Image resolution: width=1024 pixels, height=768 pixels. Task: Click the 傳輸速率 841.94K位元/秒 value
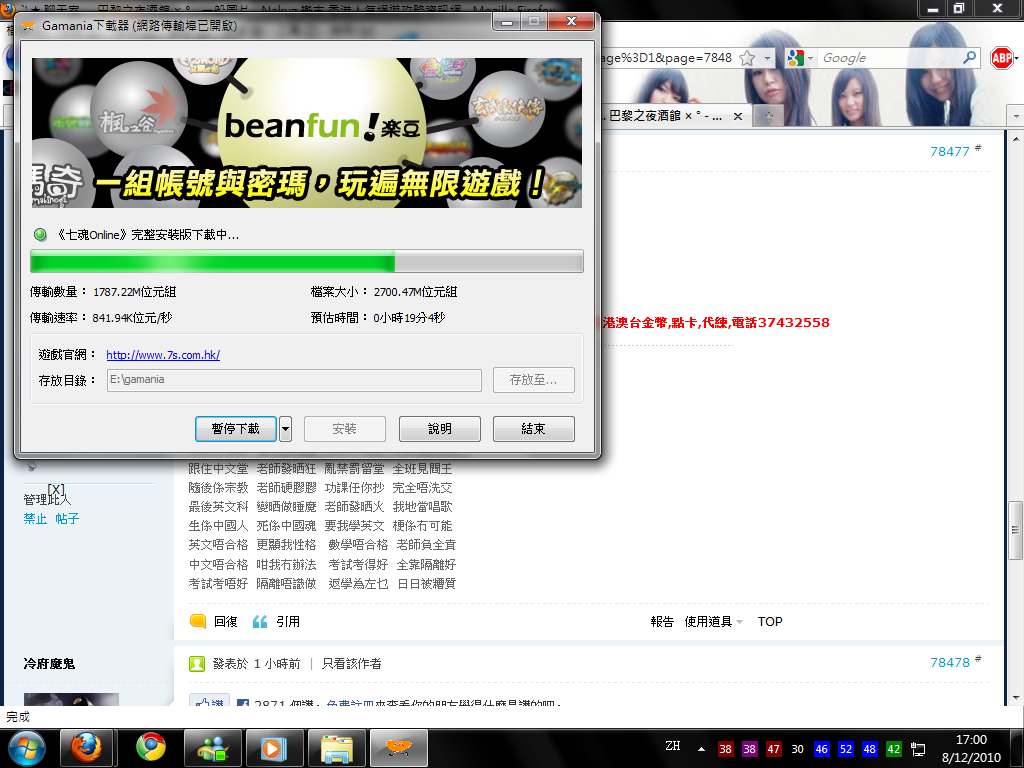[133, 318]
